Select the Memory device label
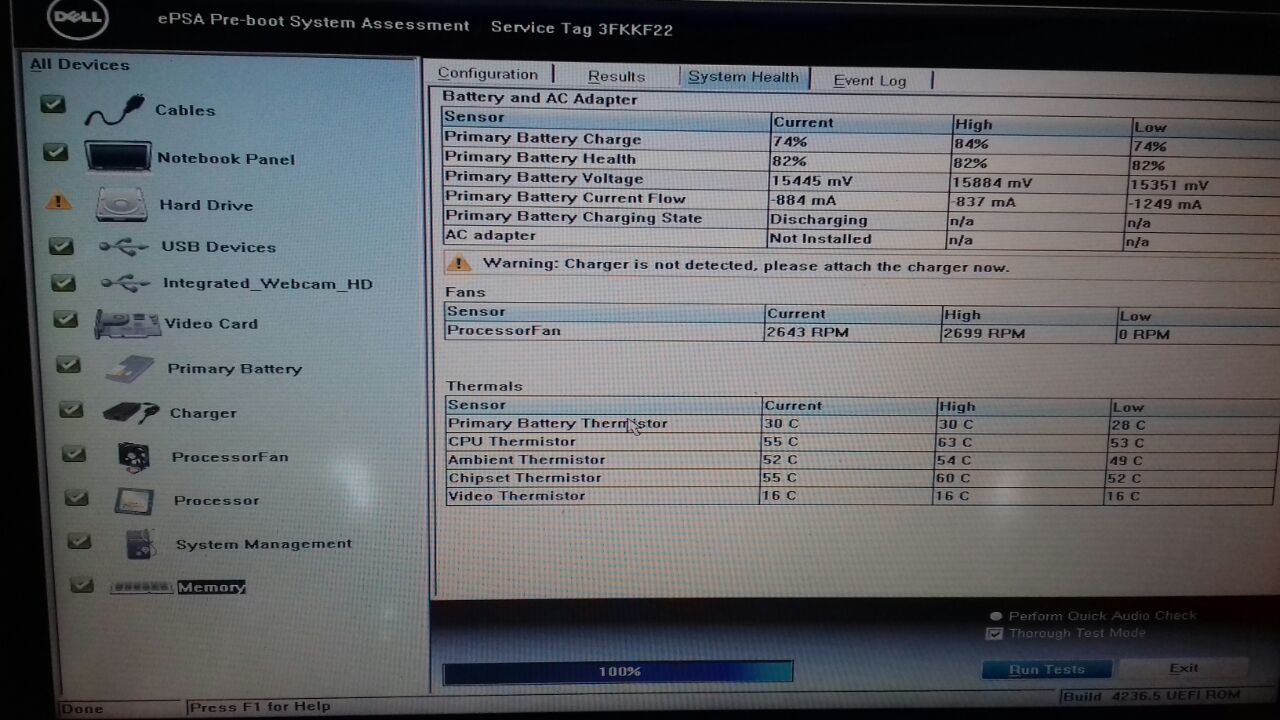1280x720 pixels. tap(211, 587)
